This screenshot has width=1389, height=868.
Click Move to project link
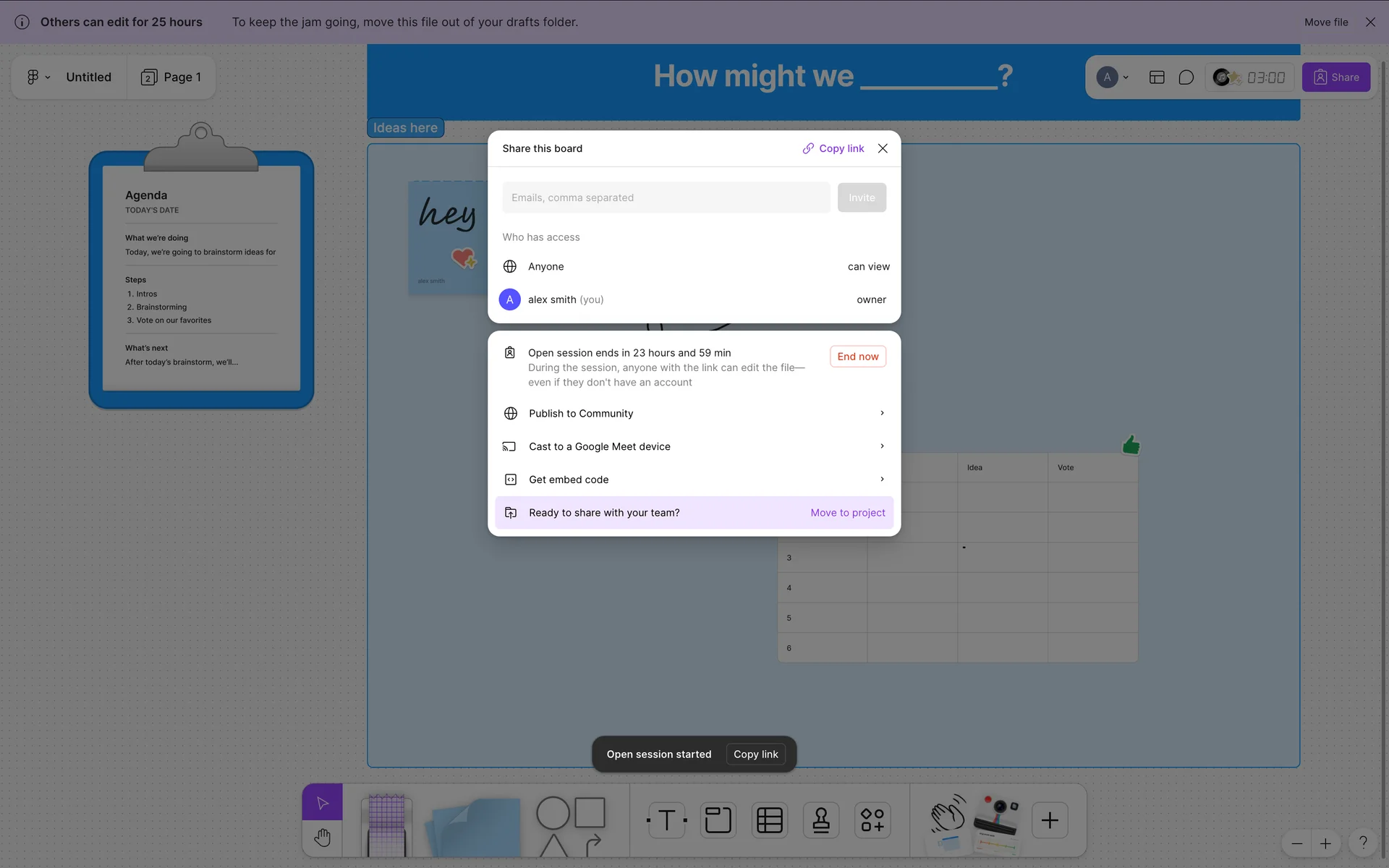tap(847, 513)
